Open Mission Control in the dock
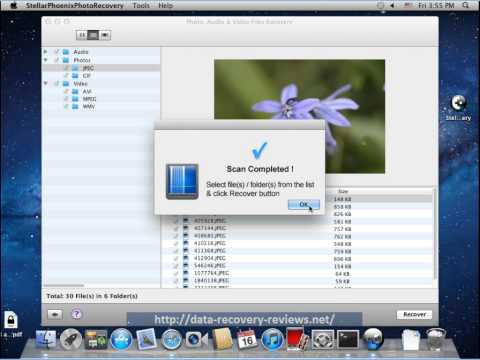The height and width of the screenshot is (360, 480). point(96,339)
